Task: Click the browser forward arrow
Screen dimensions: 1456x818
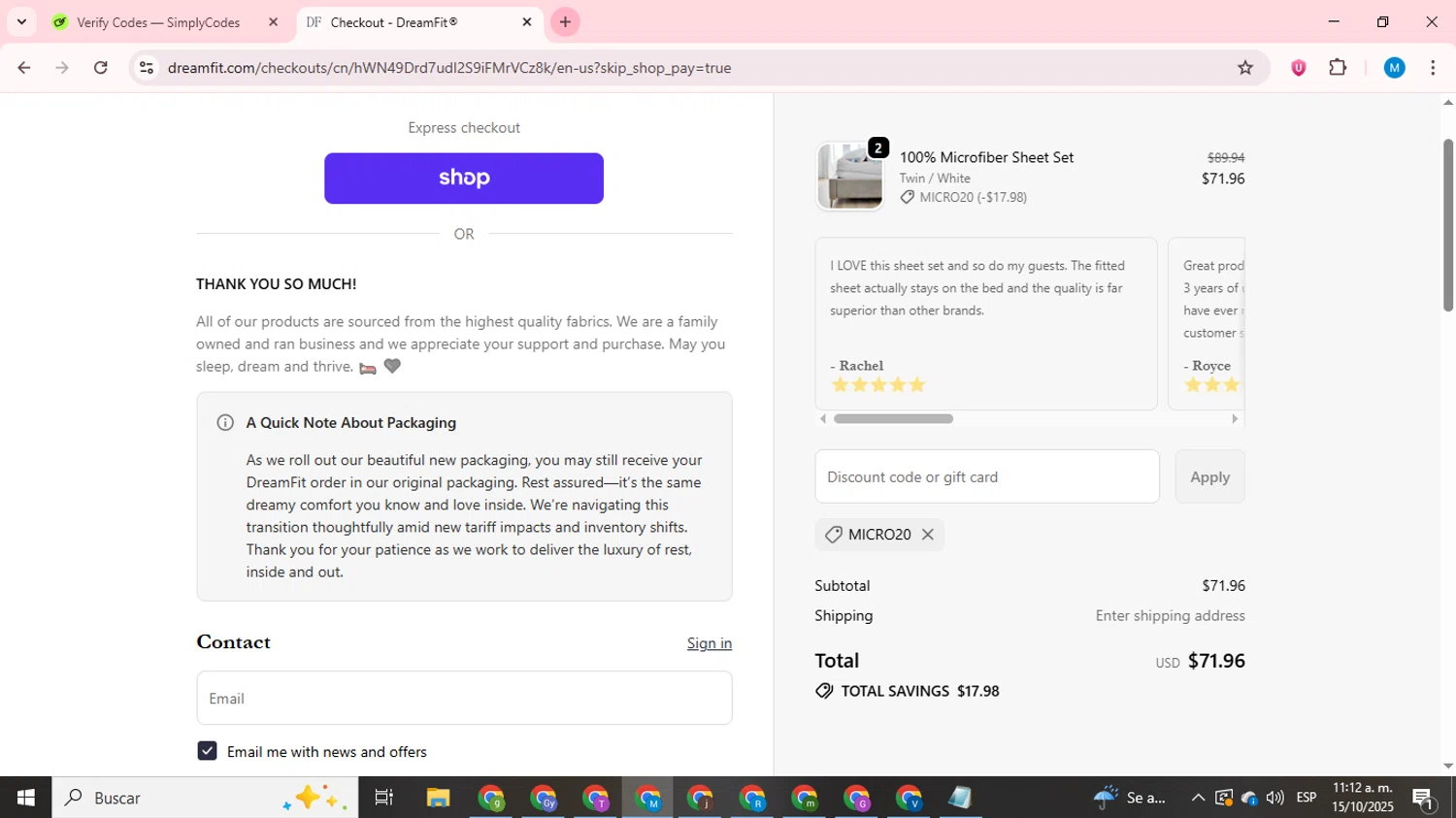Action: coord(62,68)
